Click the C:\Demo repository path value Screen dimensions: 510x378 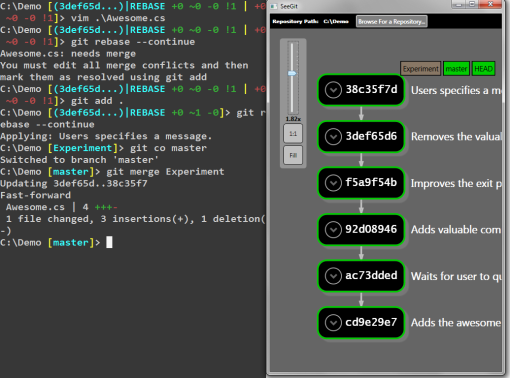click(x=336, y=21)
